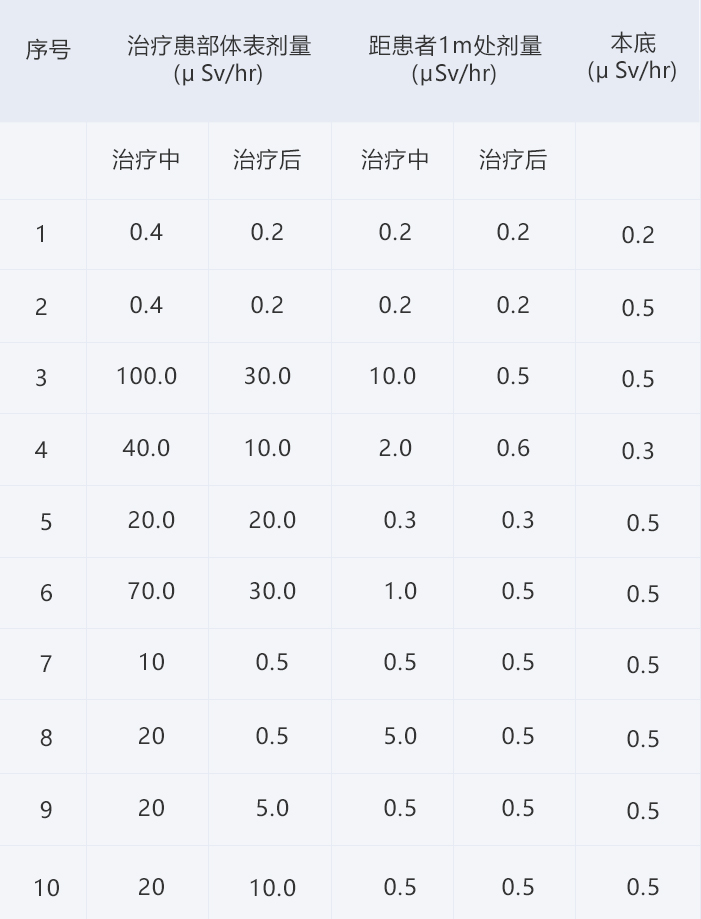Click the first 治疗中 subheader
This screenshot has height=919, width=701.
click(146, 159)
